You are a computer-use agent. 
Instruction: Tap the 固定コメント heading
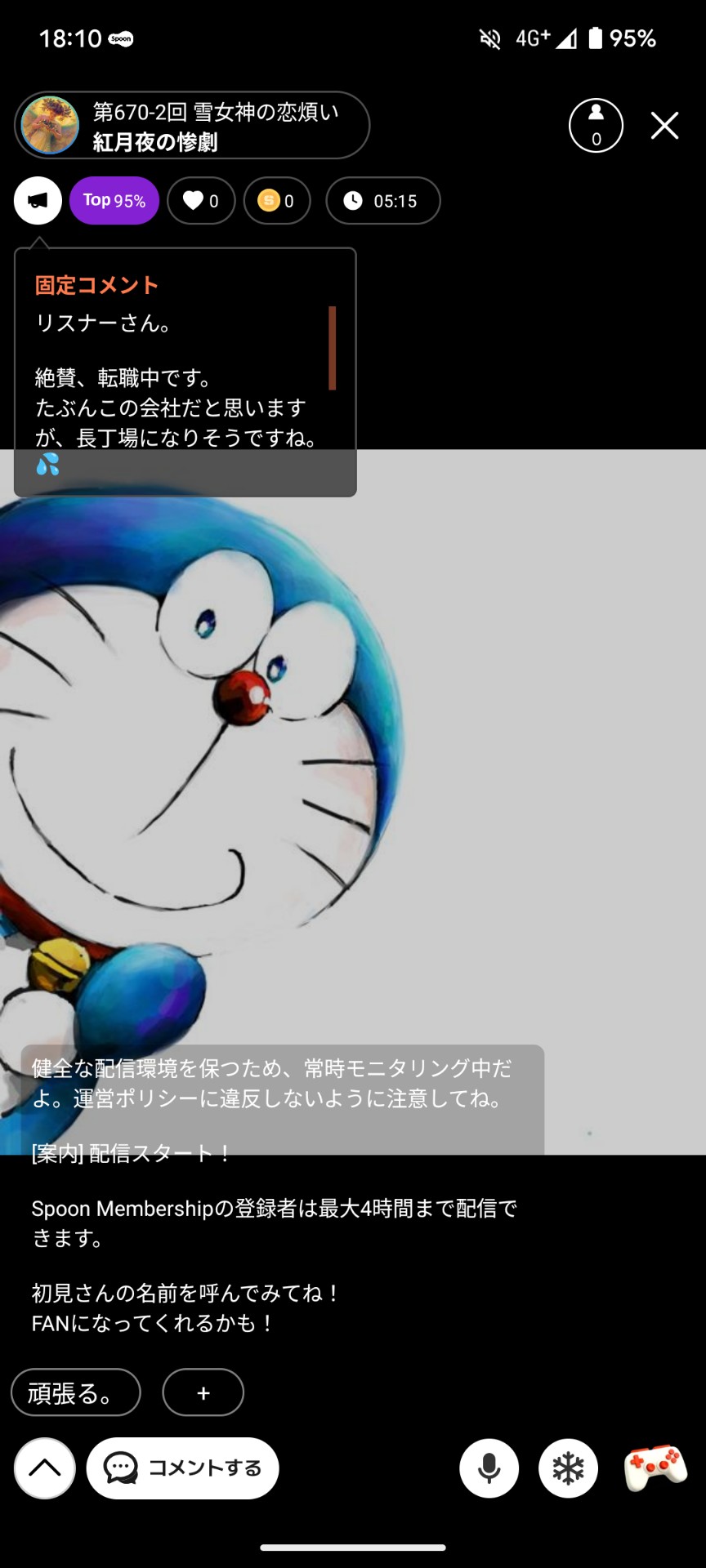(x=96, y=285)
